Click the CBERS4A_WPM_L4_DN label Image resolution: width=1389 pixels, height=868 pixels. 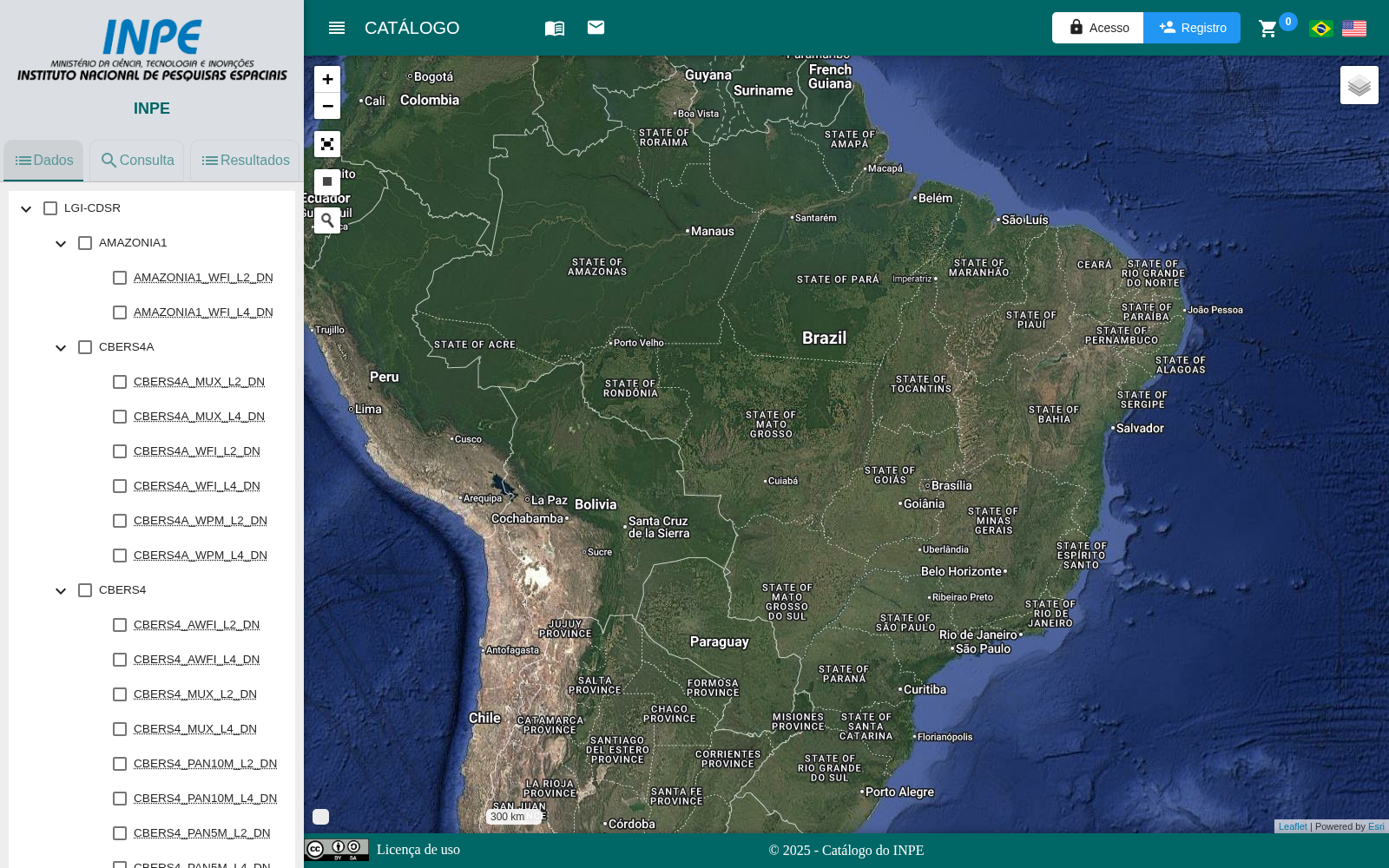point(201,556)
